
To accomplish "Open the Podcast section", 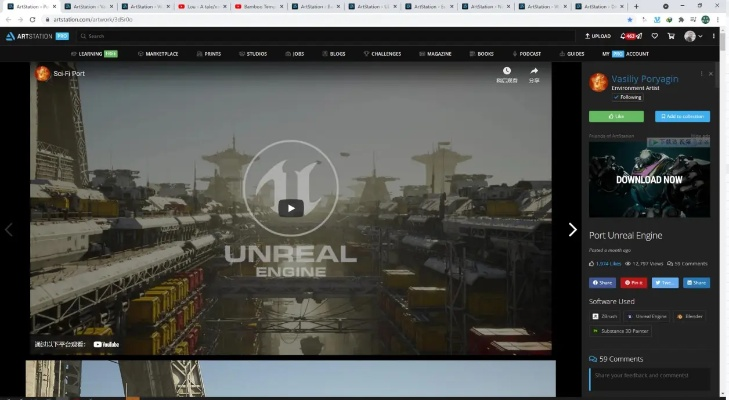I will coord(527,53).
